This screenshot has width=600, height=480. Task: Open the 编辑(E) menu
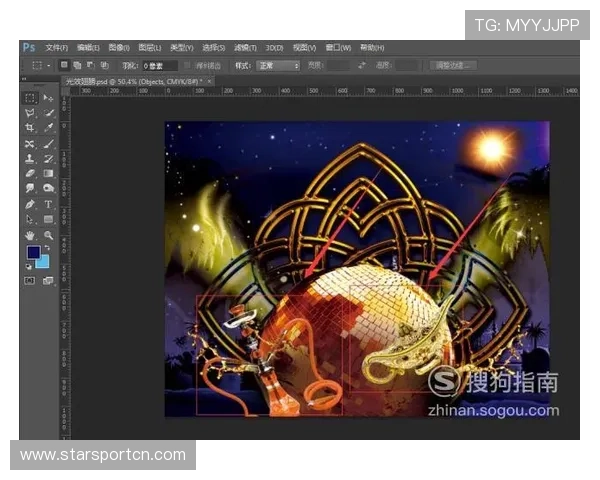tap(88, 48)
